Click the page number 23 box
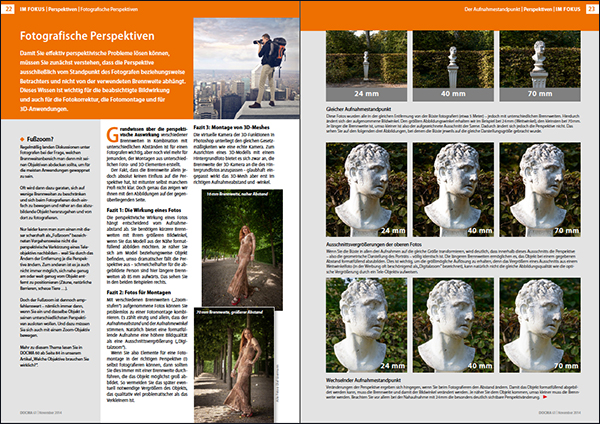Image resolution: width=600 pixels, height=424 pixels. [592, 8]
